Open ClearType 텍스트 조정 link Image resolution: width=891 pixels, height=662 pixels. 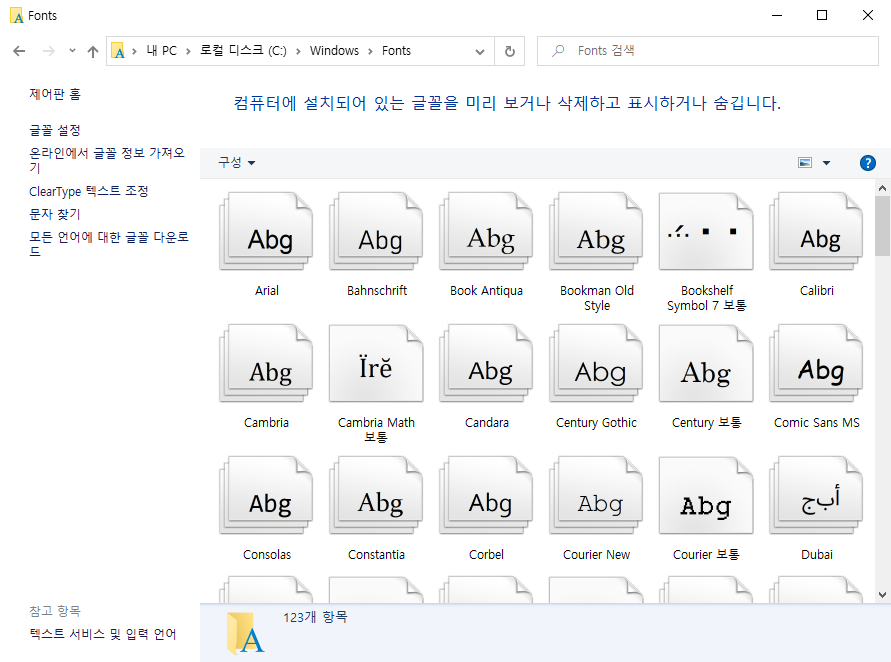tap(89, 191)
